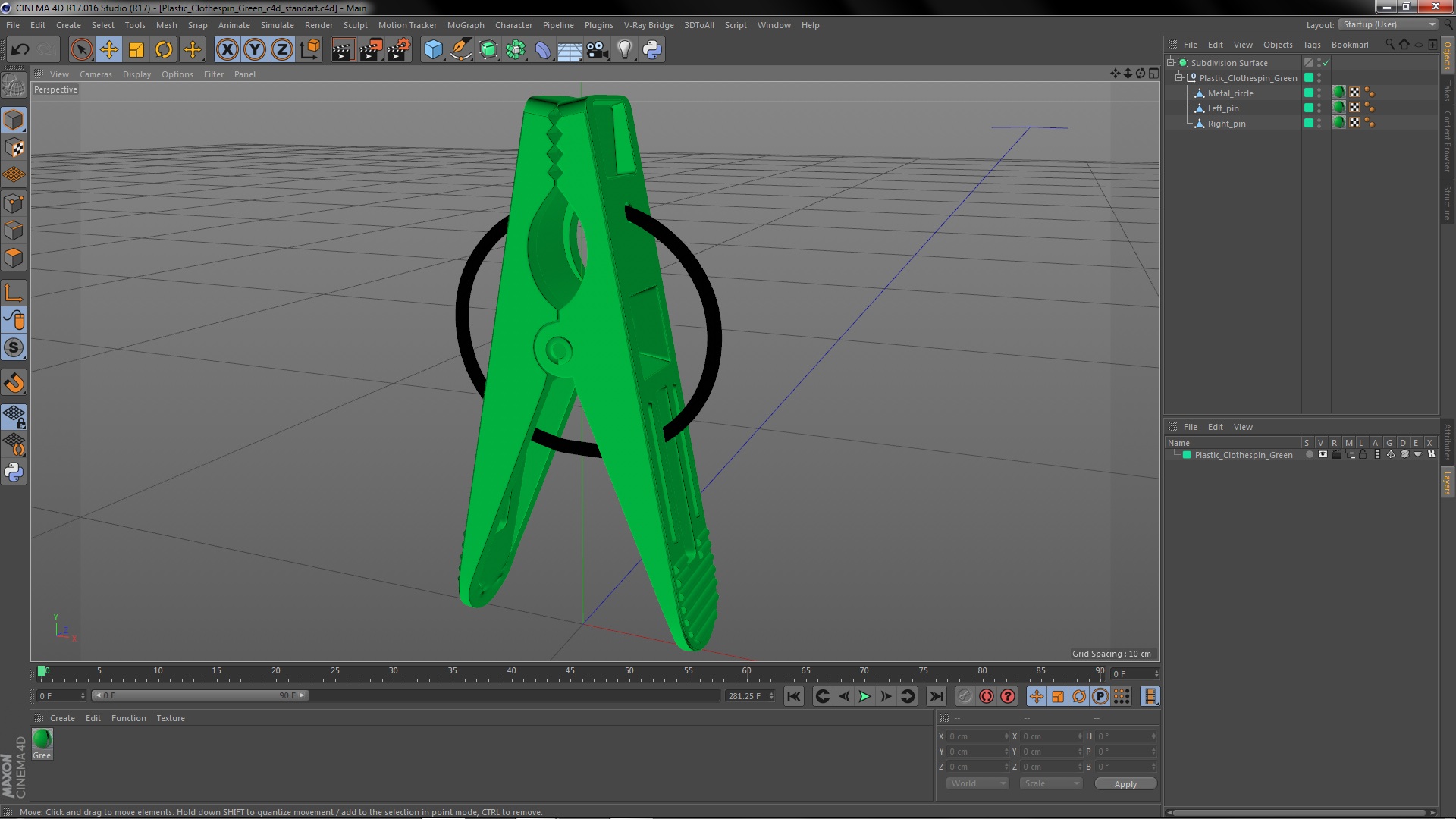Add a Light object
The image size is (1456, 819).
[x=625, y=50]
